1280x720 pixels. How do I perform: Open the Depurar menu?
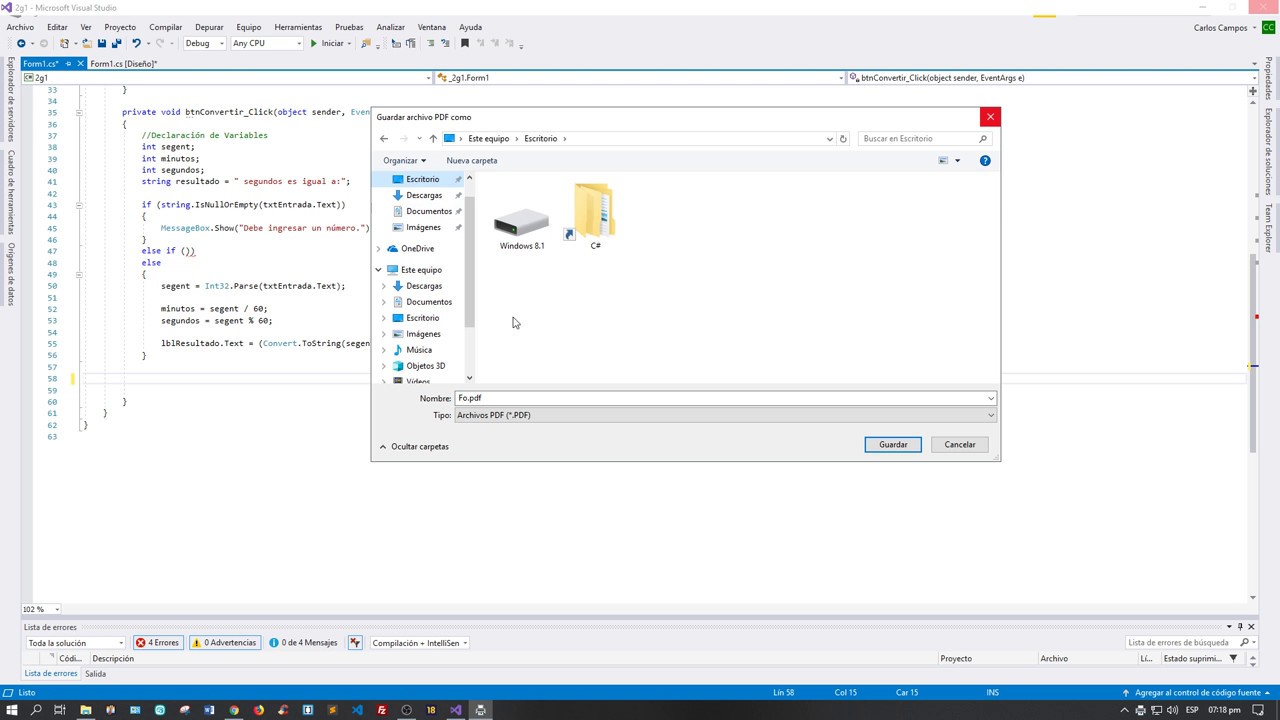point(209,27)
